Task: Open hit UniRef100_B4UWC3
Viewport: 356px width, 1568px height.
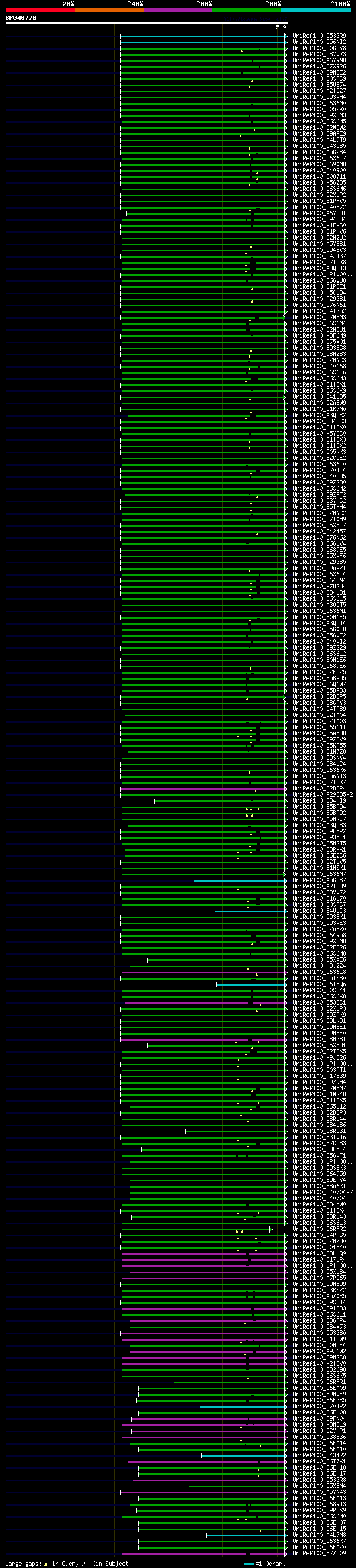Action: [x=319, y=911]
